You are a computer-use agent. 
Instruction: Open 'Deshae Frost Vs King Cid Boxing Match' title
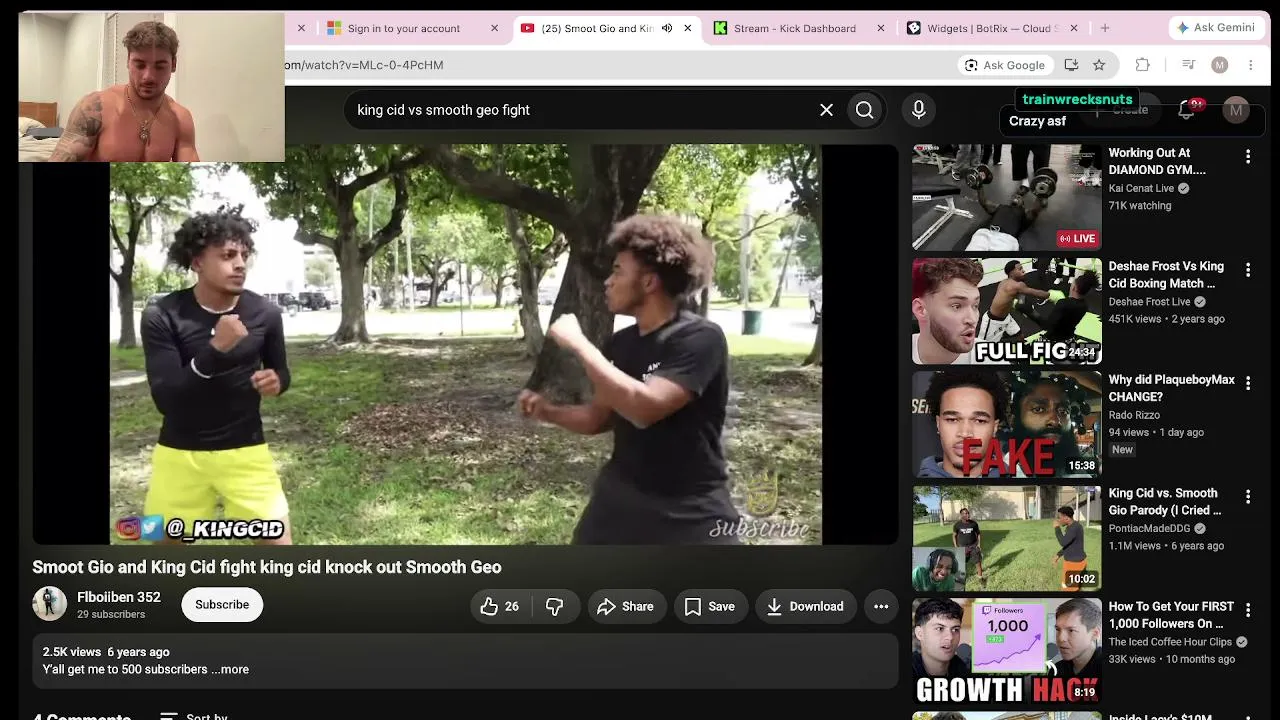(x=1166, y=275)
